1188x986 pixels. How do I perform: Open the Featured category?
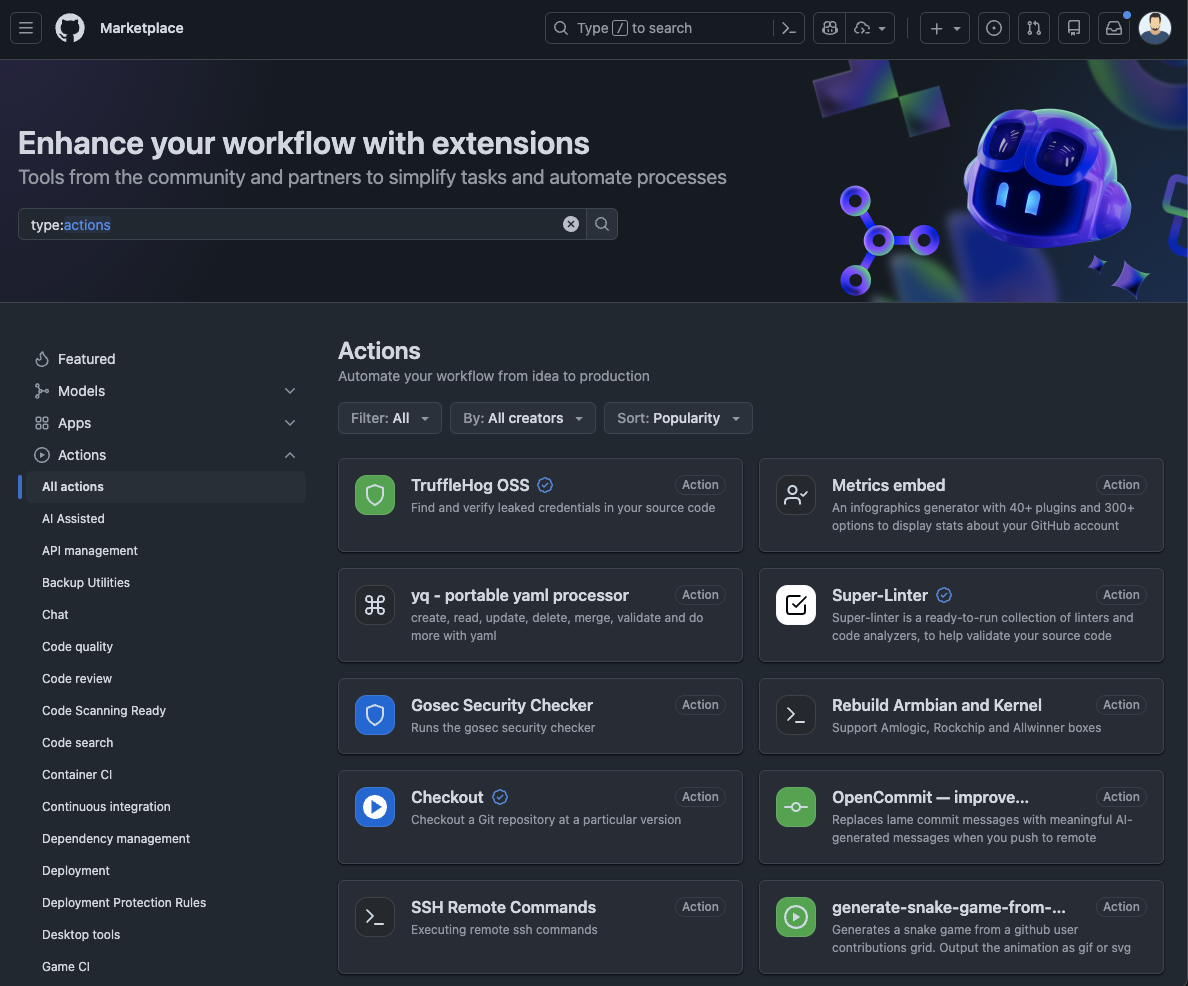click(x=86, y=359)
